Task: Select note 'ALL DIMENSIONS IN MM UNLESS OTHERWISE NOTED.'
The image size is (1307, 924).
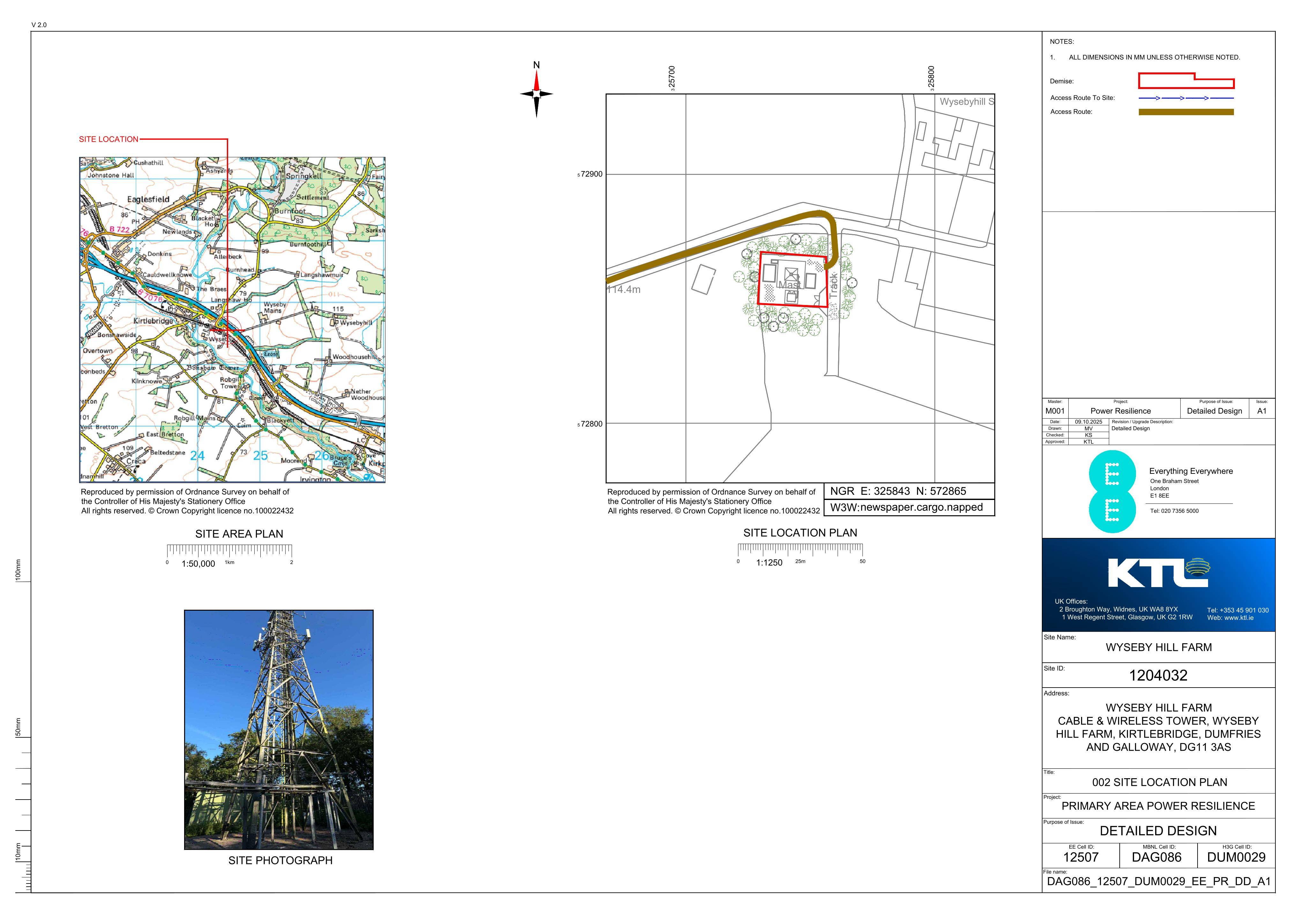Action: pos(1154,57)
